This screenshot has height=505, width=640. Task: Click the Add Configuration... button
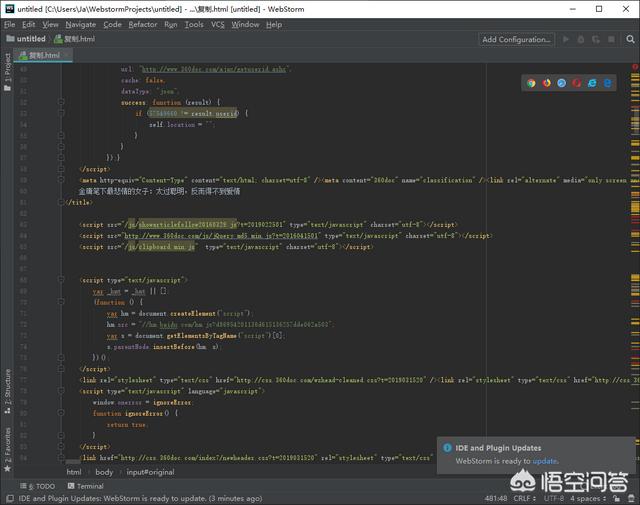click(516, 39)
